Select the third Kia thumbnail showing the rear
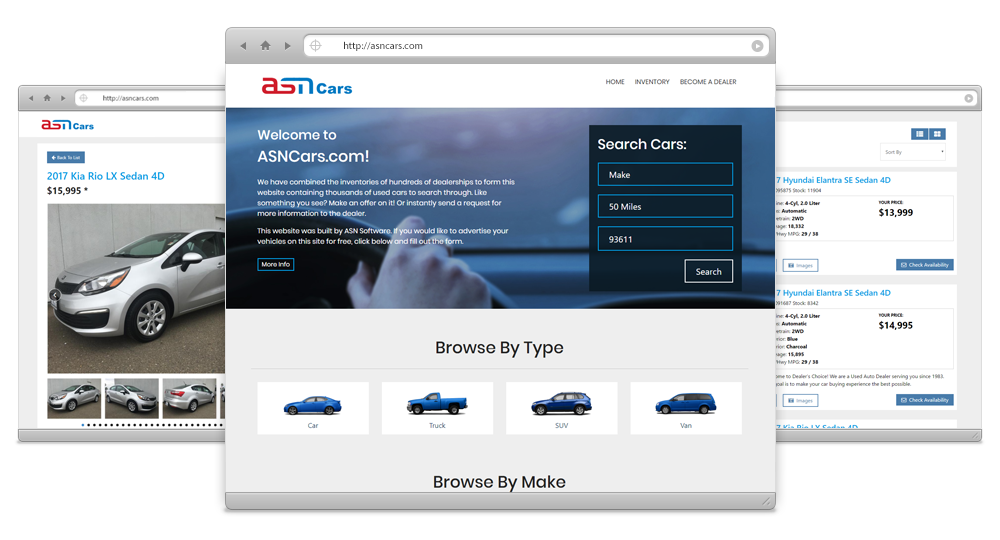 pos(189,398)
